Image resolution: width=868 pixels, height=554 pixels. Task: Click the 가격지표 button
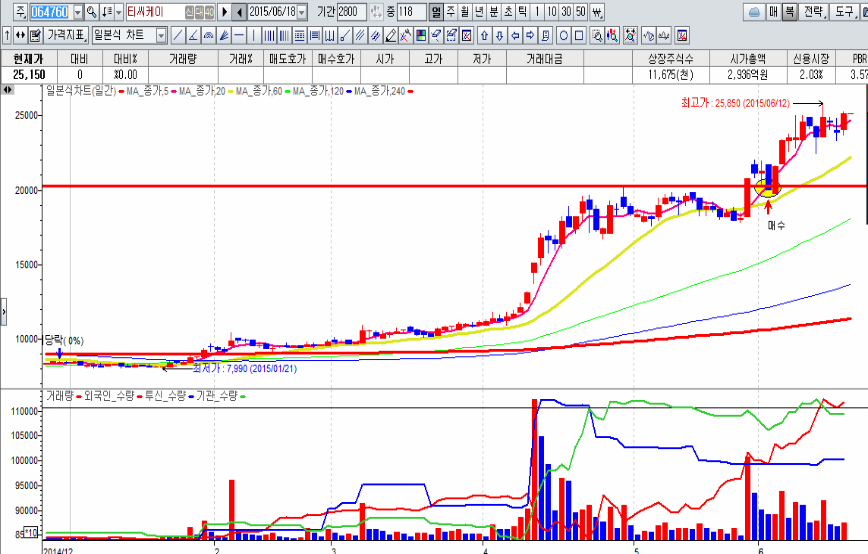coord(65,35)
